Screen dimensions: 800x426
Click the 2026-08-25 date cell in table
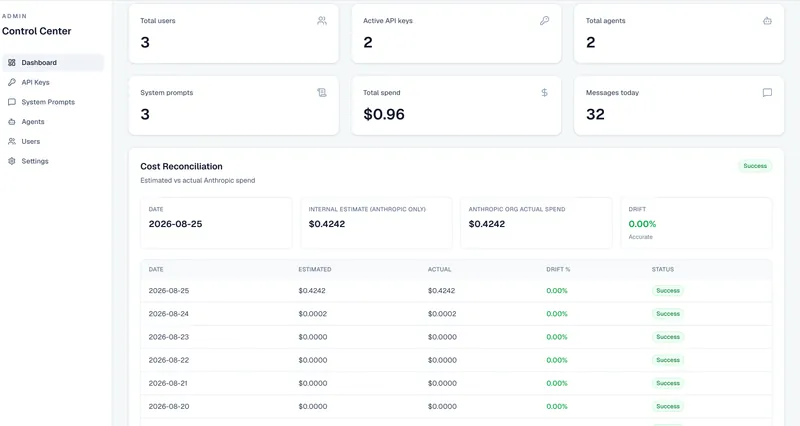[169, 291]
